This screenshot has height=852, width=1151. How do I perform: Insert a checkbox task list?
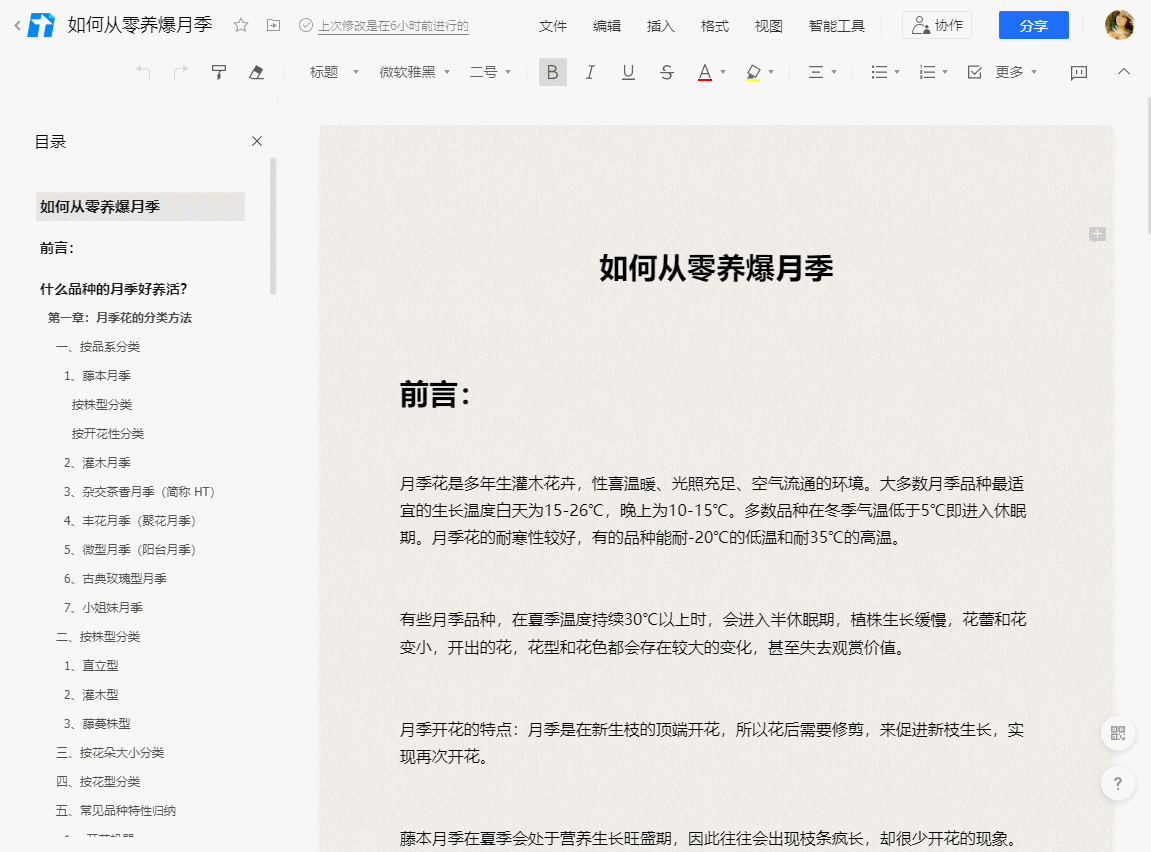tap(974, 72)
